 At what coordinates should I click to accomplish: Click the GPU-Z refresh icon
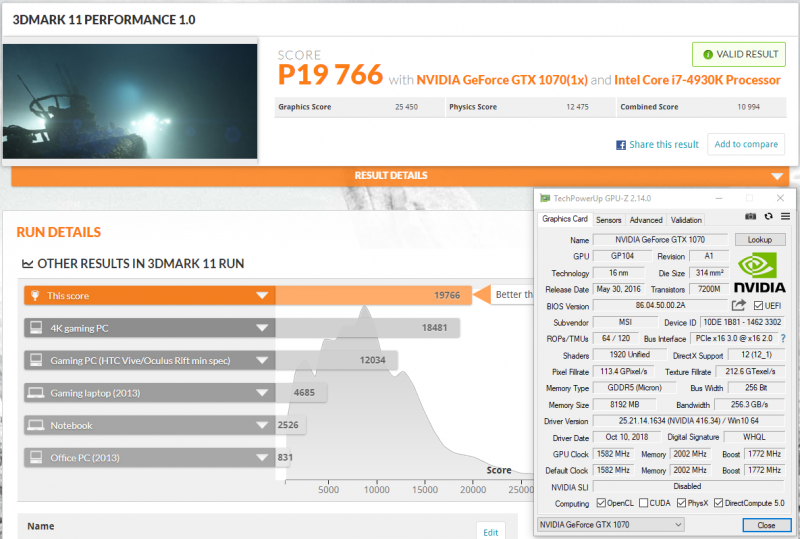[x=768, y=217]
